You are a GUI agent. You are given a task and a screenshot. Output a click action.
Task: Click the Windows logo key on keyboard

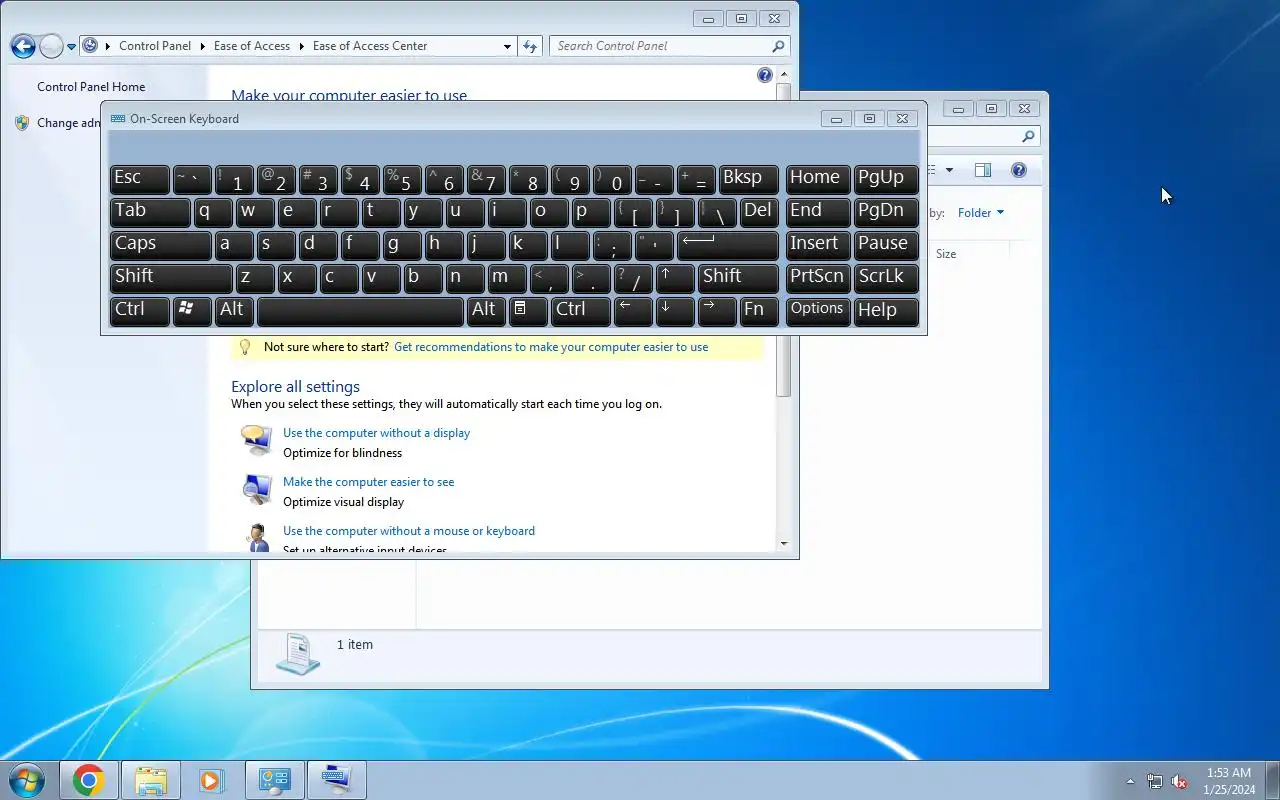pyautogui.click(x=192, y=311)
